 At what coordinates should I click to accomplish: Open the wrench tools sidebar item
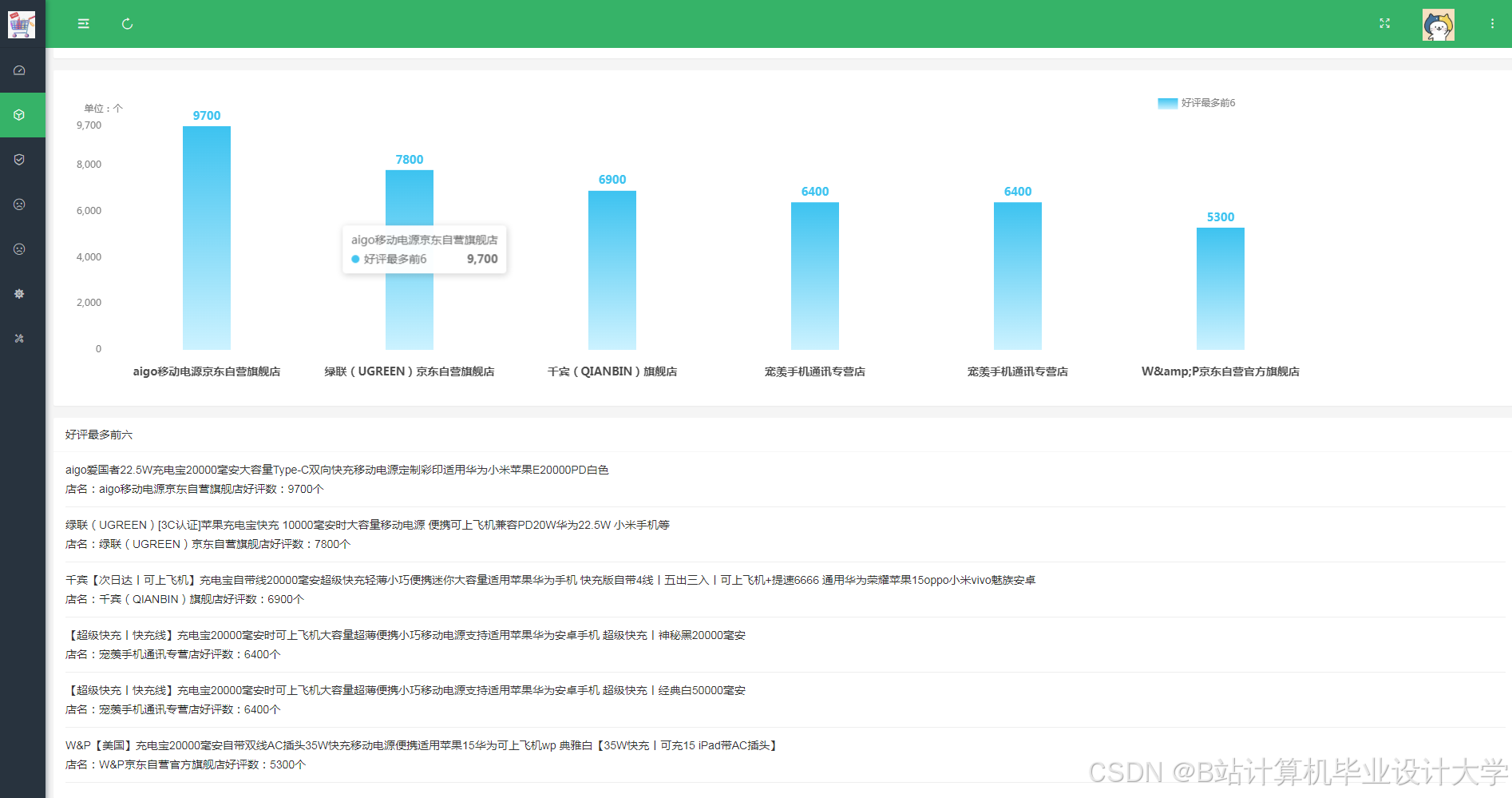(19, 339)
